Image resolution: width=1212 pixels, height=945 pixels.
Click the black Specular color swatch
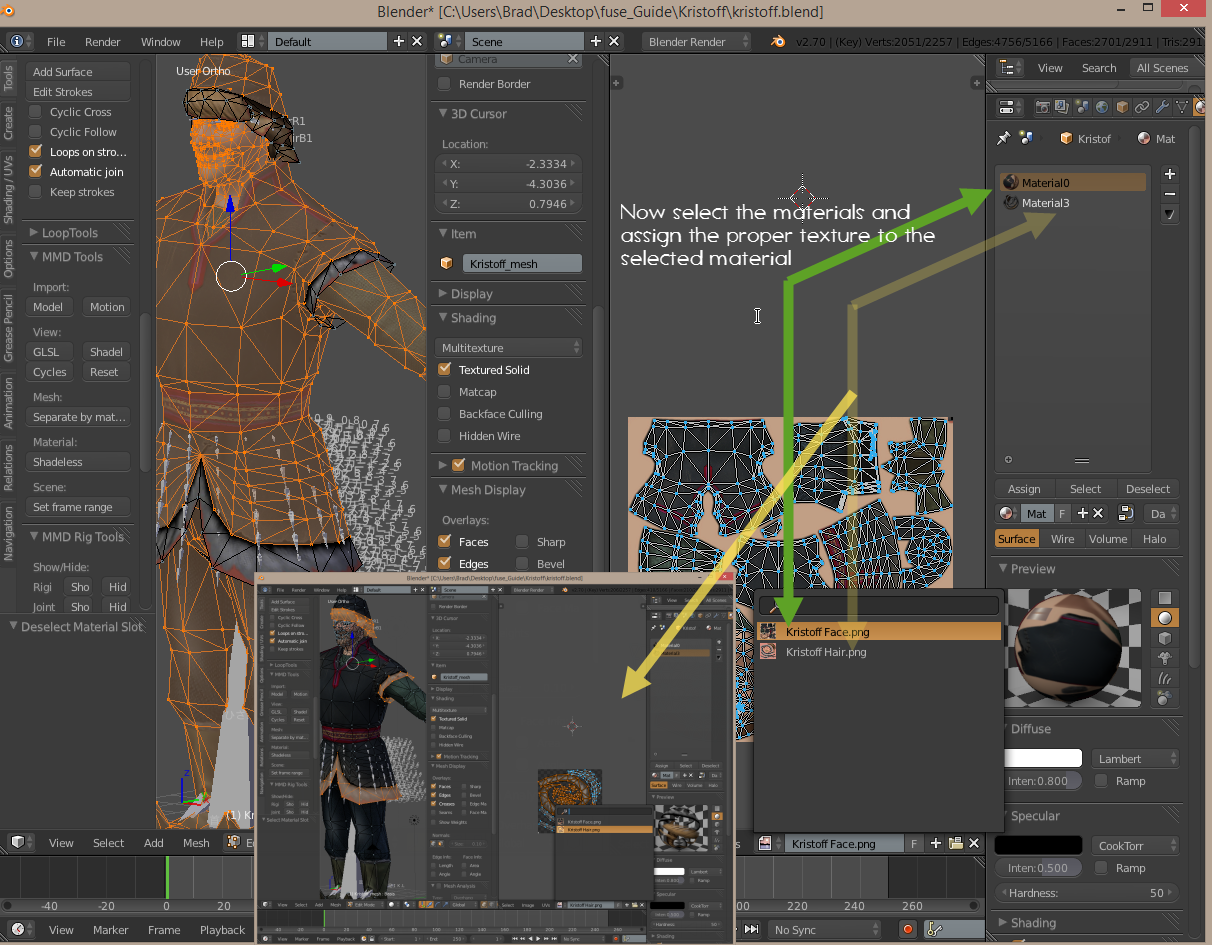coord(1038,845)
